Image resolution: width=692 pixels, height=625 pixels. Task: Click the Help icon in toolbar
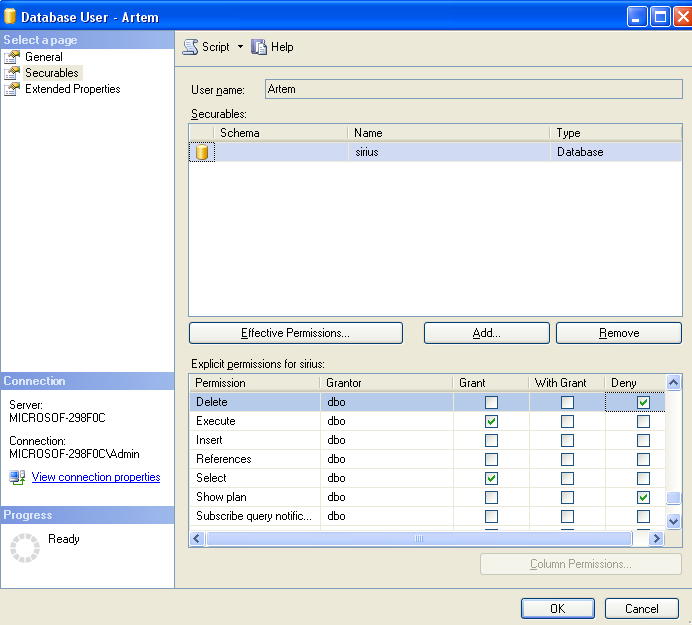pyautogui.click(x=259, y=47)
